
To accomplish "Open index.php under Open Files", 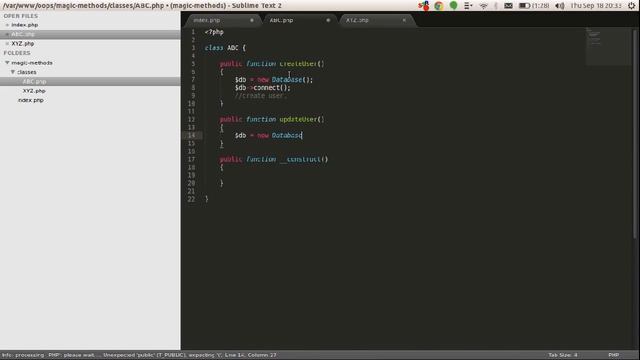I will click(24, 25).
